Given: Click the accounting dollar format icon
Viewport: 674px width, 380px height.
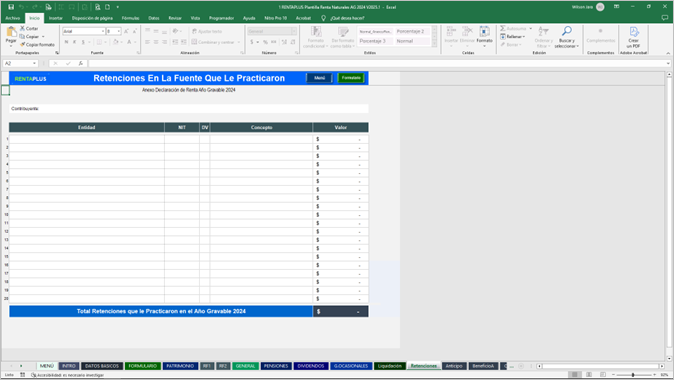Looking at the screenshot, I should point(252,42).
